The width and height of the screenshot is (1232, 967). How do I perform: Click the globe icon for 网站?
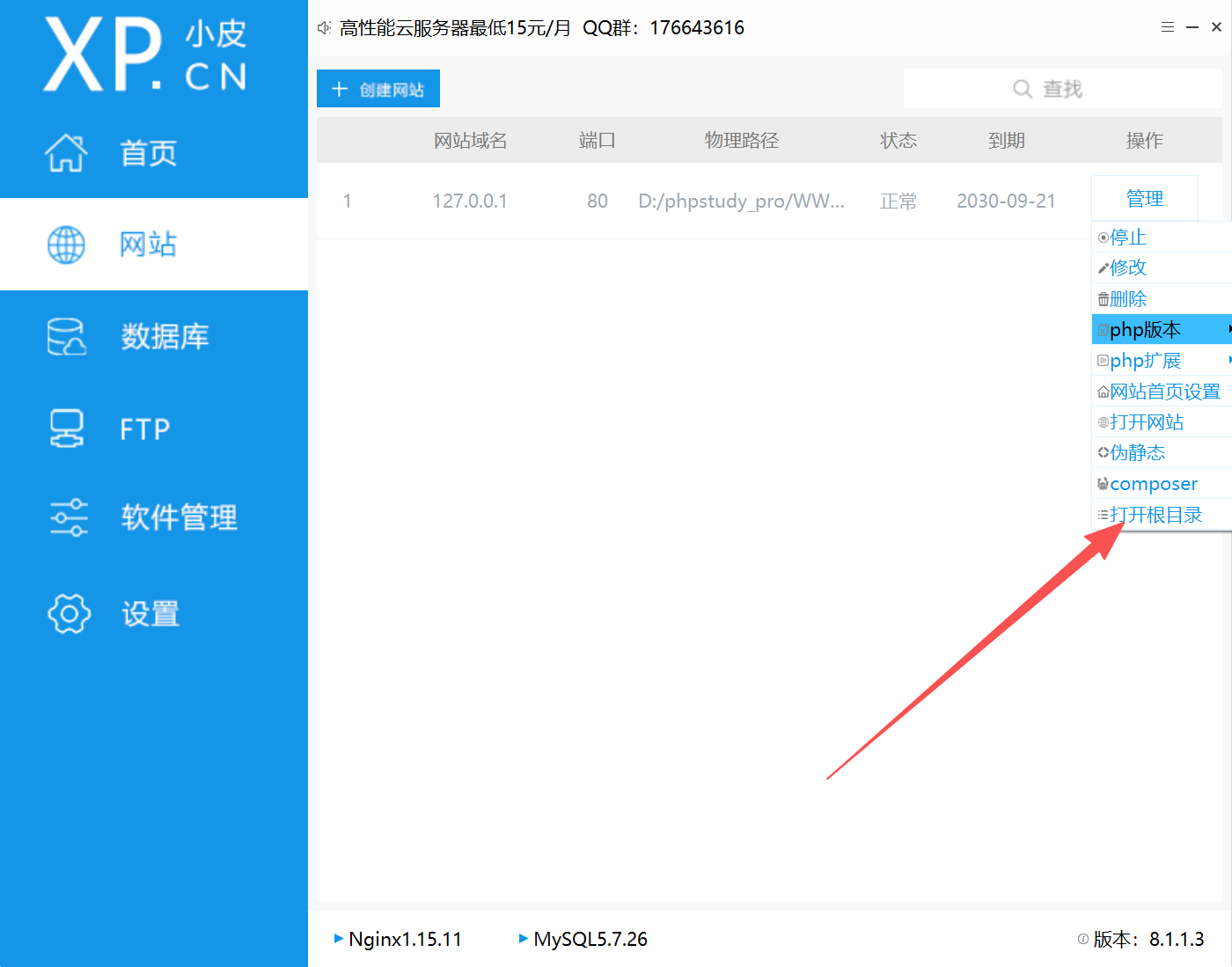66,245
